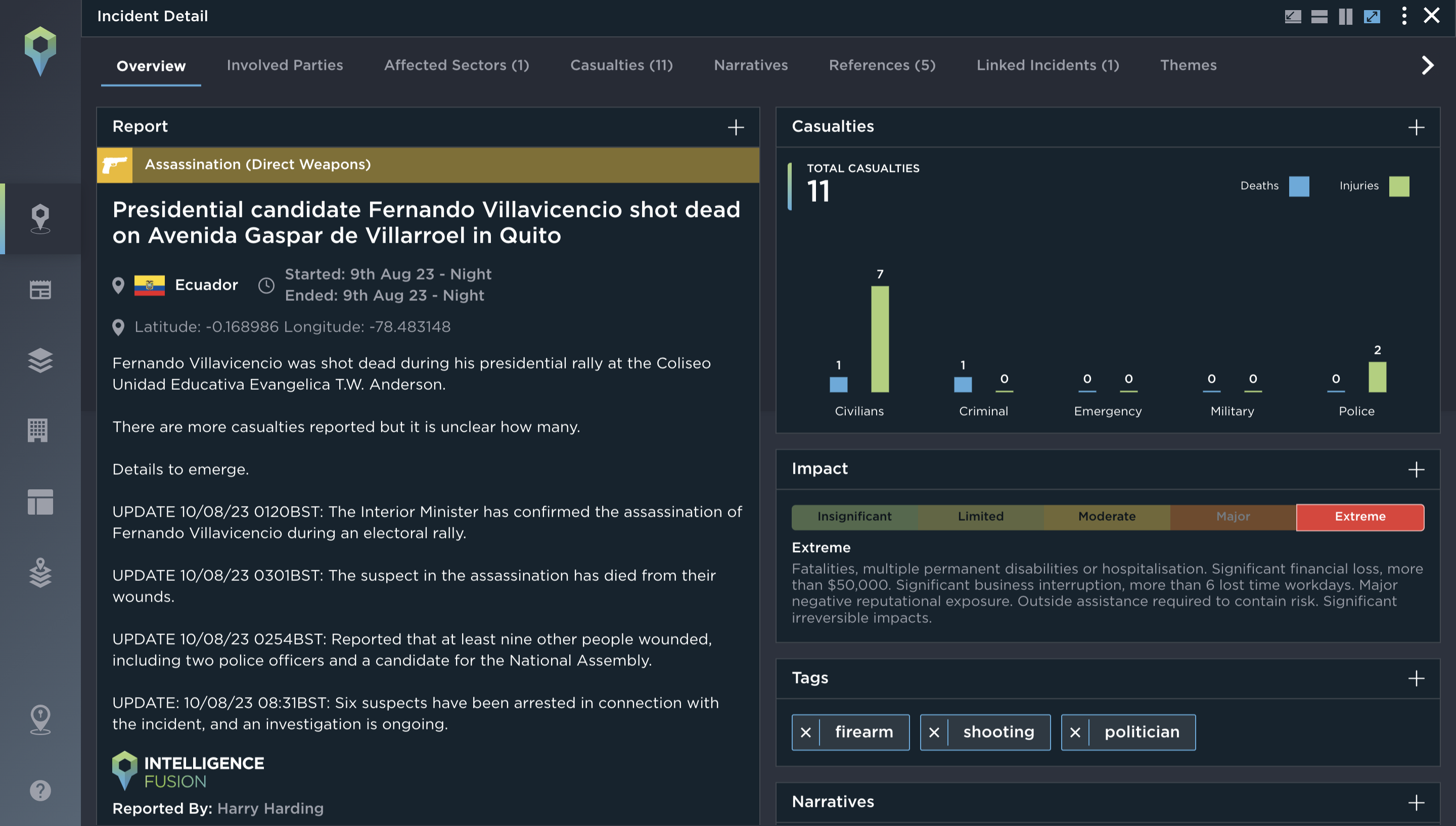Open the location marker icon near sidebar bottom
Viewport: 1456px width, 826px height.
(40, 720)
